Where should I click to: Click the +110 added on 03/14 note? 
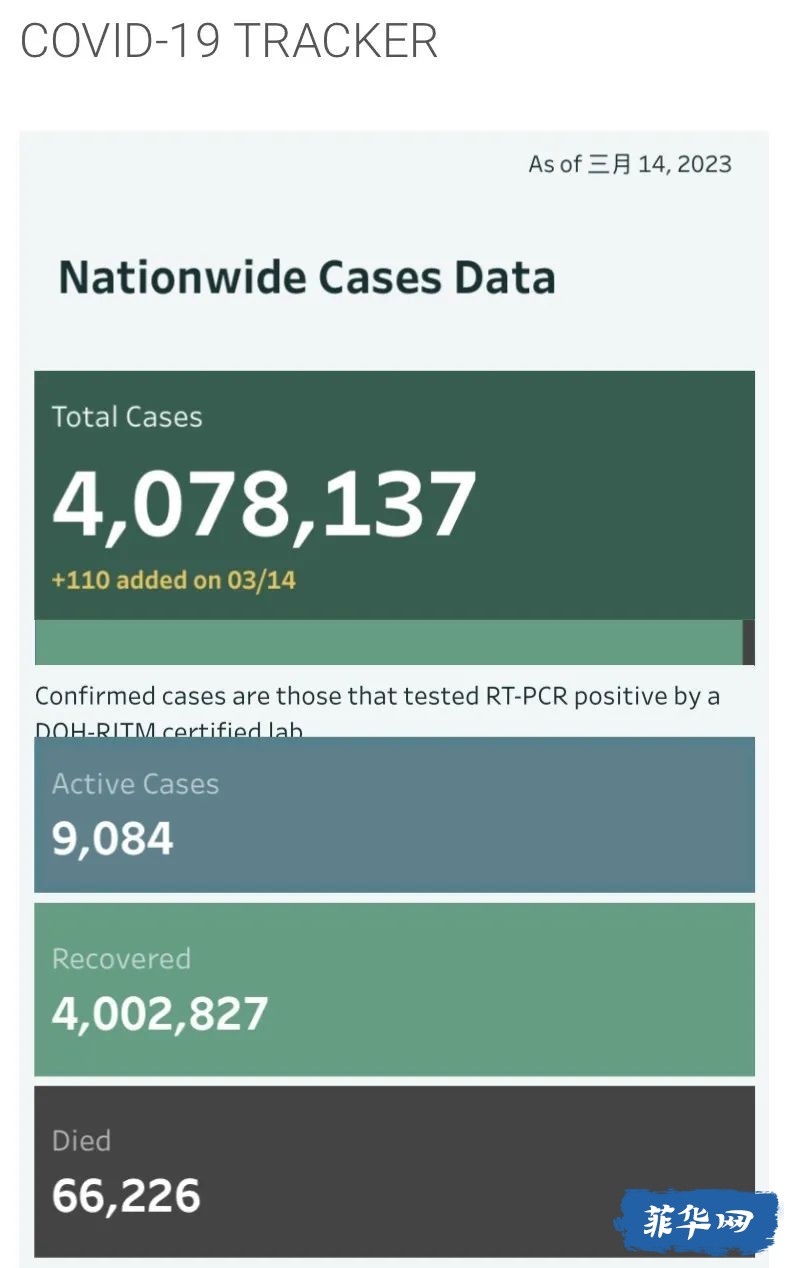[173, 580]
